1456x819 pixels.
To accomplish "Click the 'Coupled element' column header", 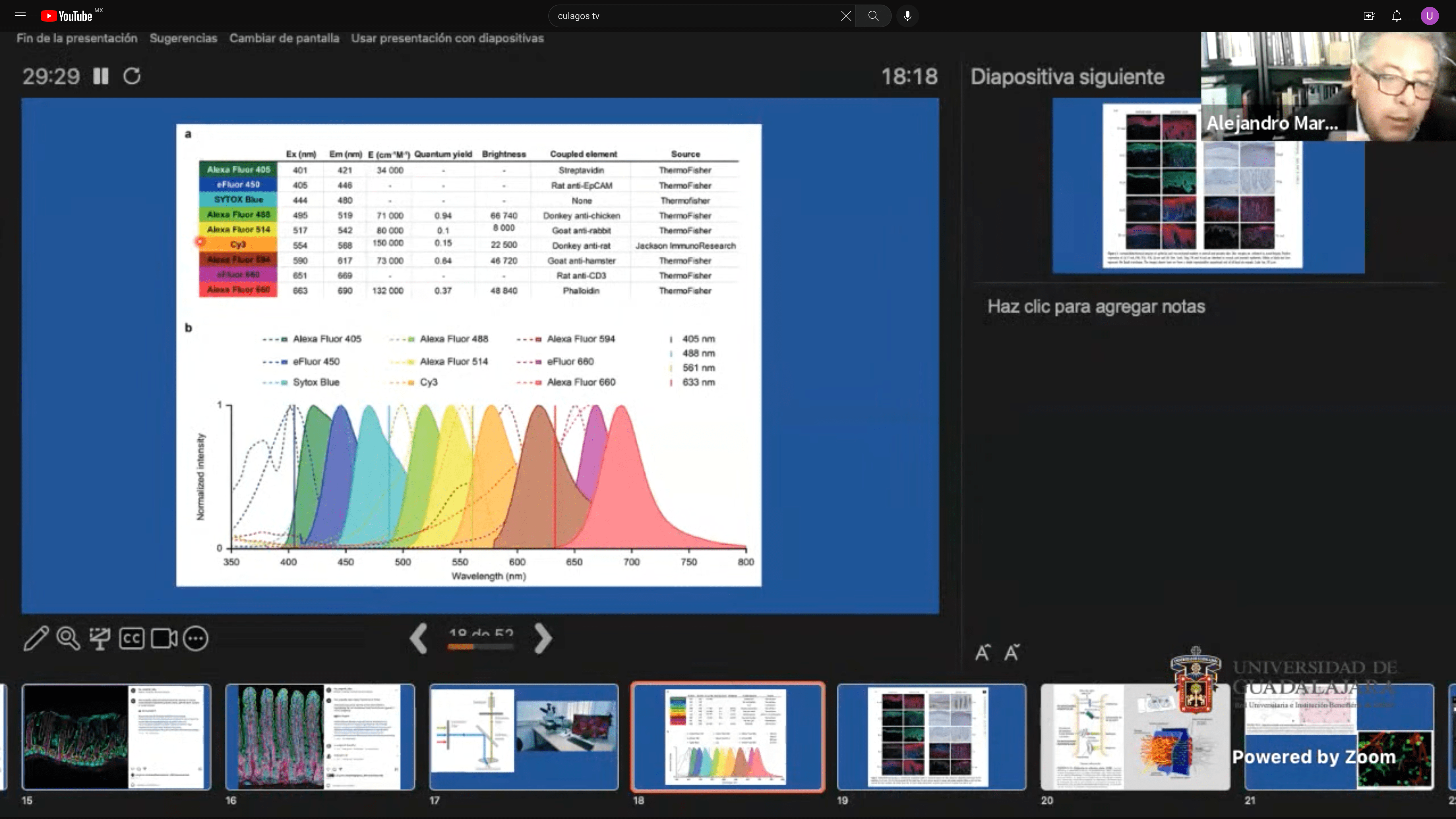I will tap(583, 154).
